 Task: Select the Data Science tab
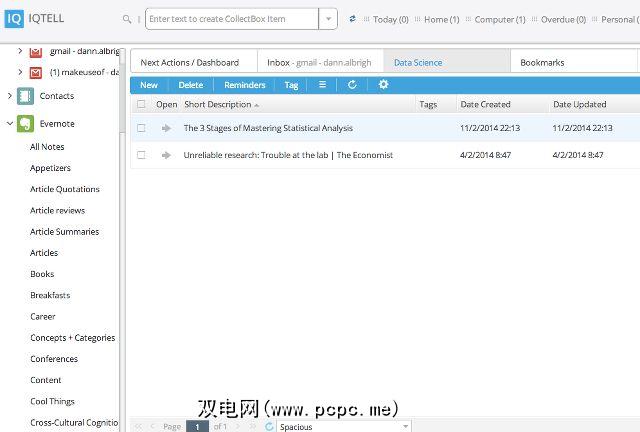point(447,62)
